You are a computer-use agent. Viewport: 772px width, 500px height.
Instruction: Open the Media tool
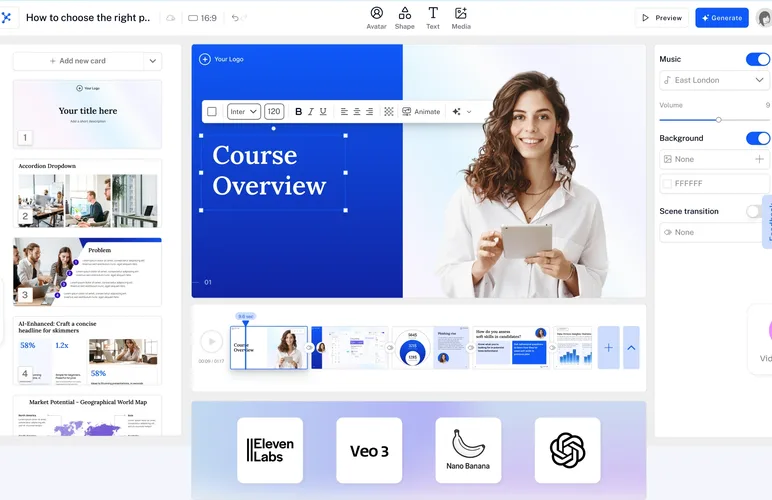pos(461,18)
